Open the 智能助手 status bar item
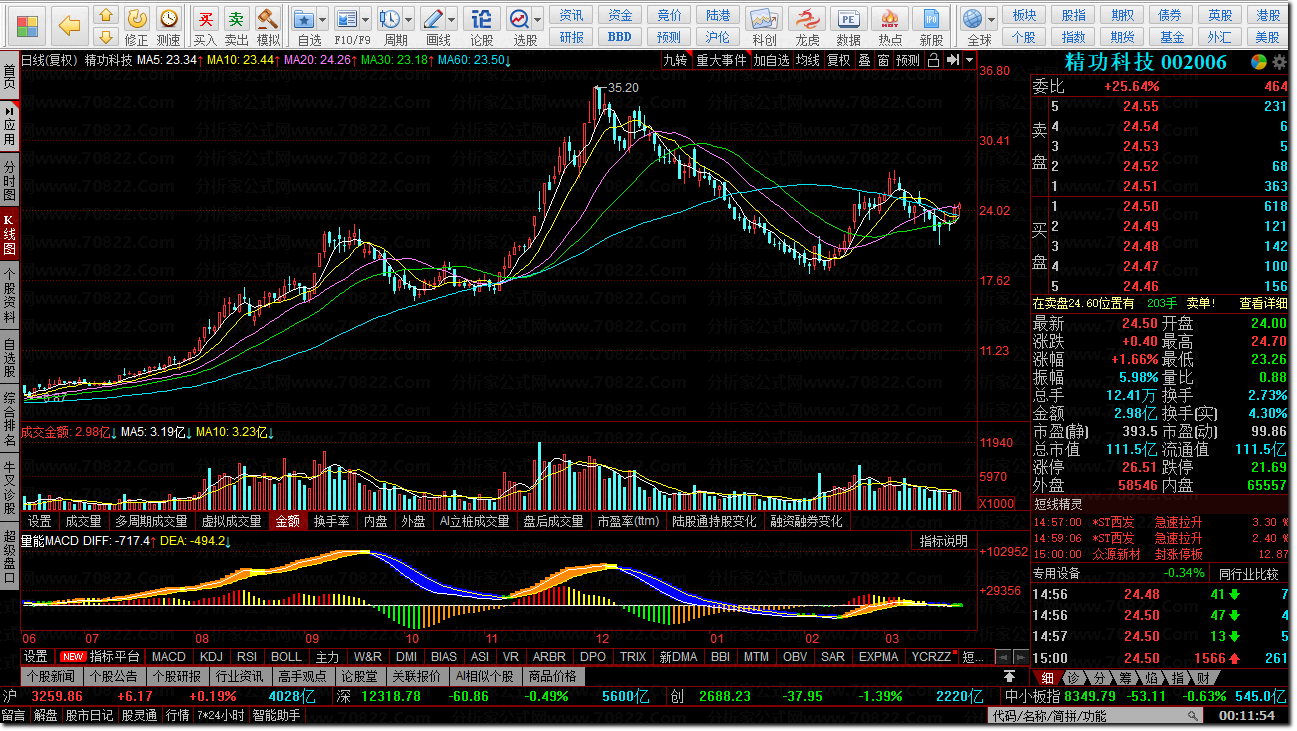The image size is (1297, 731). 276,716
